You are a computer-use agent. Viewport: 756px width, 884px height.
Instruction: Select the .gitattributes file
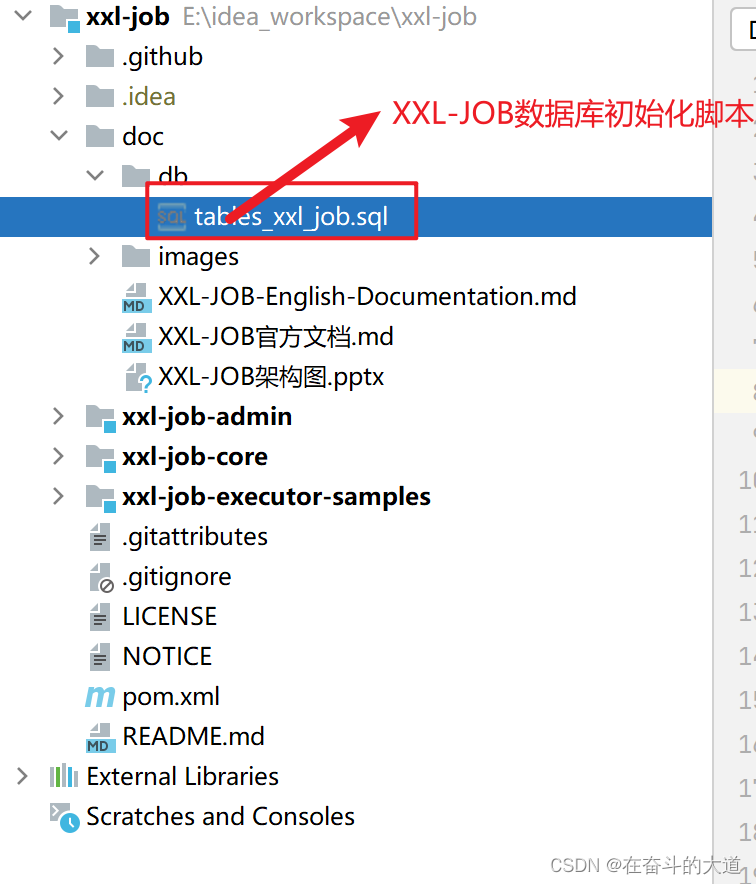(195, 538)
